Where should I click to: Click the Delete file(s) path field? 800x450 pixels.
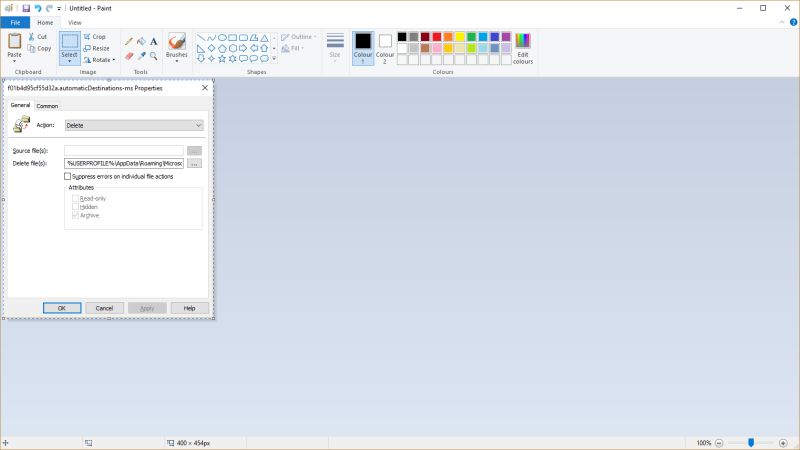tap(124, 163)
